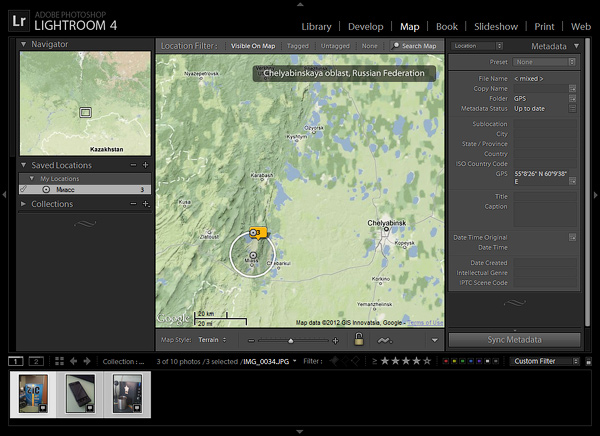Toggle the filter switch beside Custom Filter
Screen dimensions: 600x436
(x=589, y=361)
